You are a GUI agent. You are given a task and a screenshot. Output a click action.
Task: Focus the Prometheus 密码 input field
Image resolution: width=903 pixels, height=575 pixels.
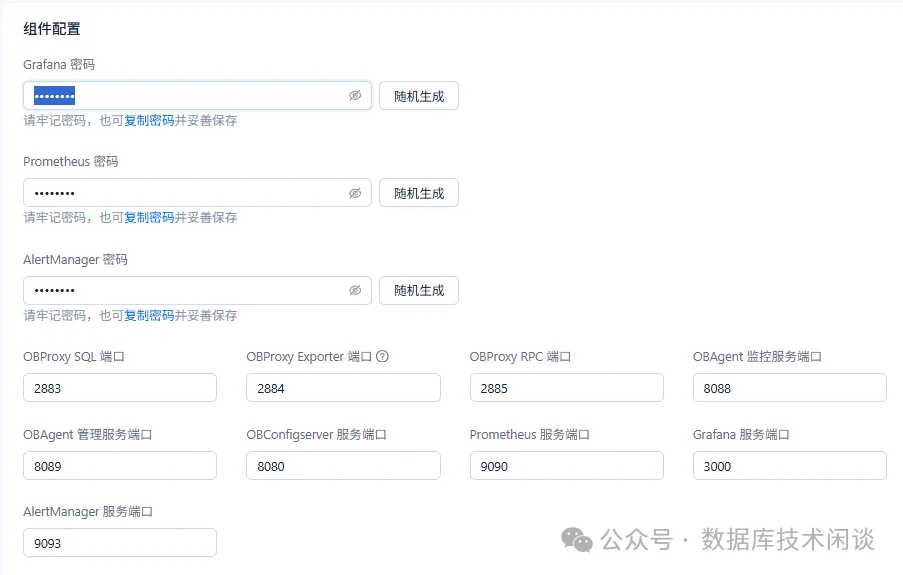tap(197, 193)
